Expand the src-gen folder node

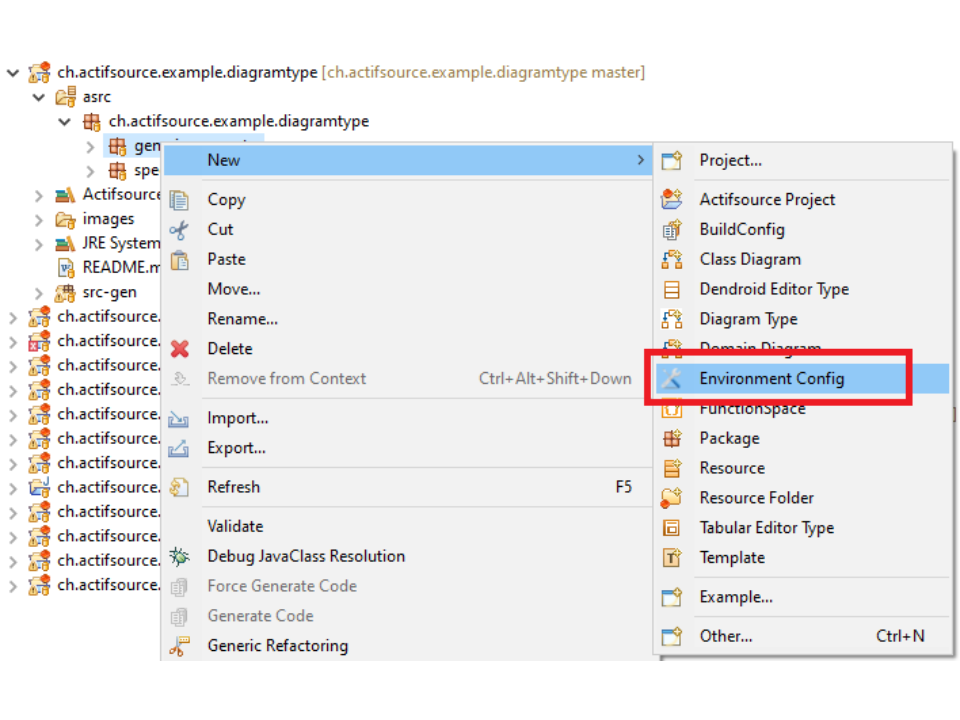tap(39, 293)
